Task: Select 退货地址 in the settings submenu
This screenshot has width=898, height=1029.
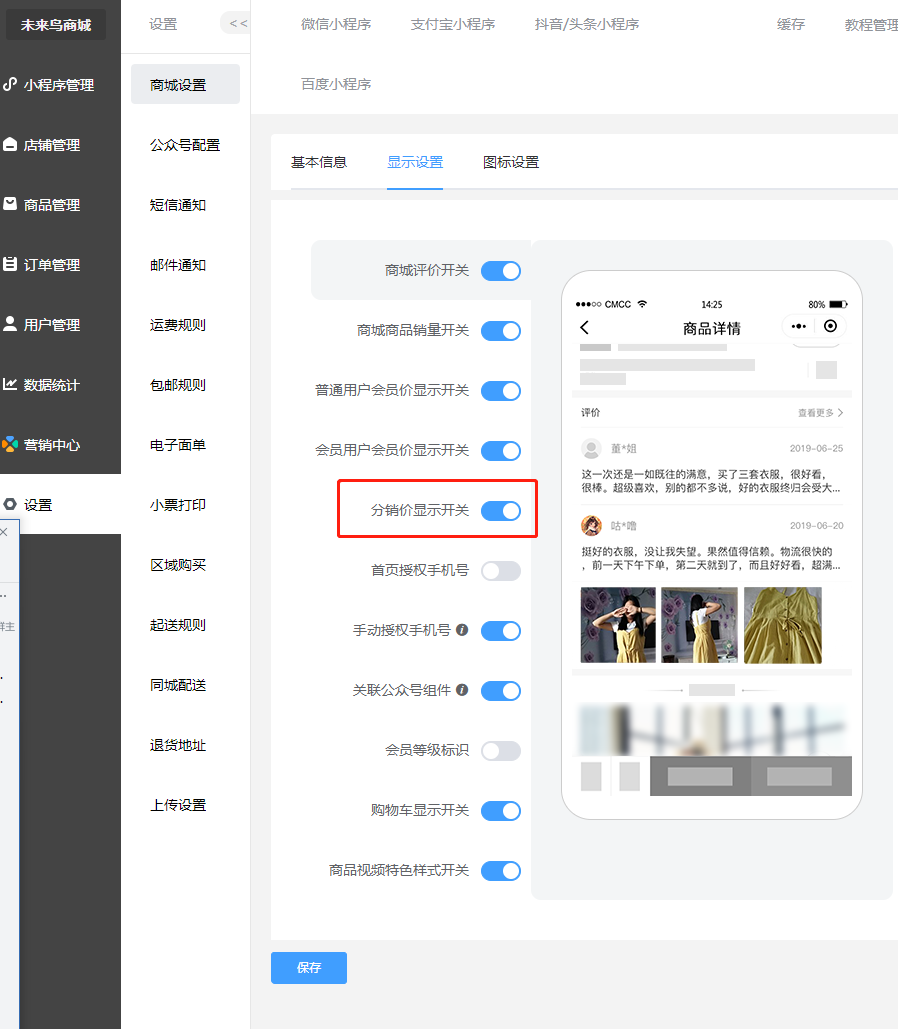Action: (x=178, y=745)
